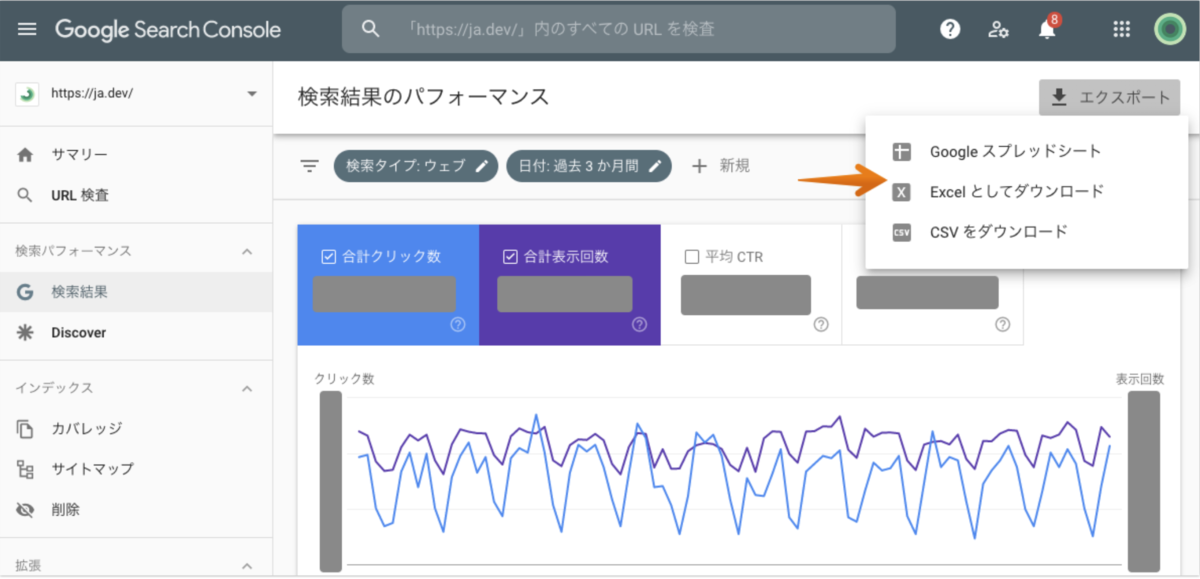Open users and permissions icon

tap(998, 29)
